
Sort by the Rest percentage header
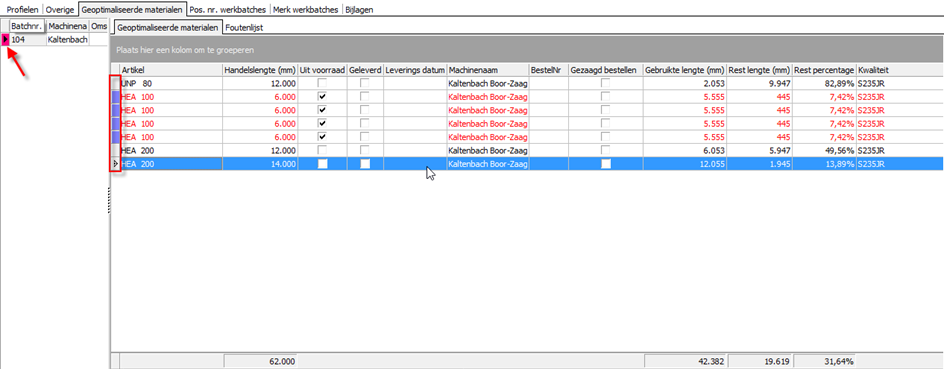824,70
